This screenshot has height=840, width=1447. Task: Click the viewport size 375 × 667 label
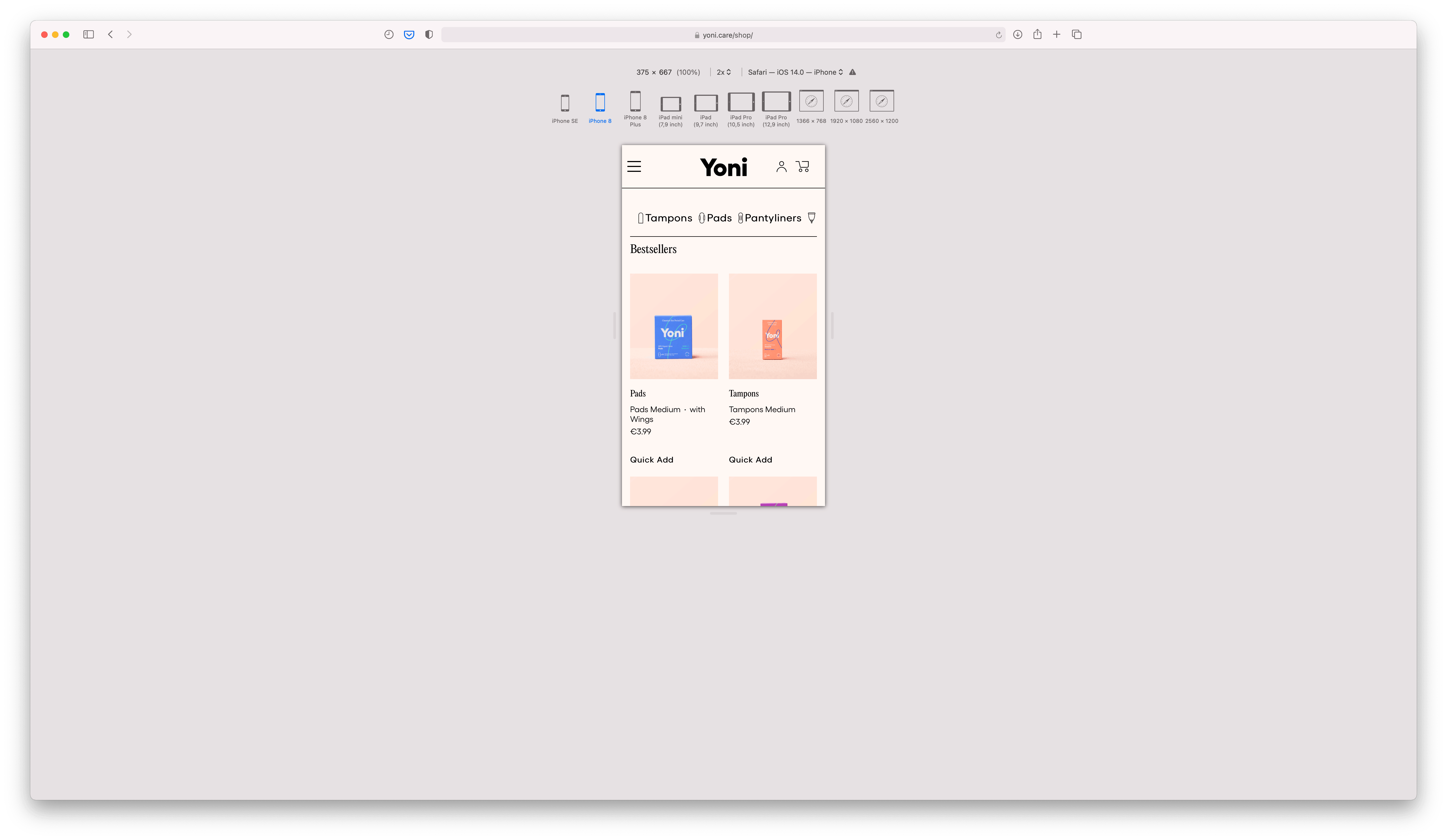tap(653, 72)
